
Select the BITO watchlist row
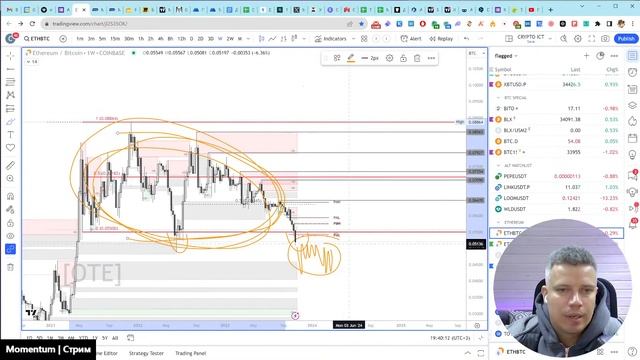[x=556, y=109]
